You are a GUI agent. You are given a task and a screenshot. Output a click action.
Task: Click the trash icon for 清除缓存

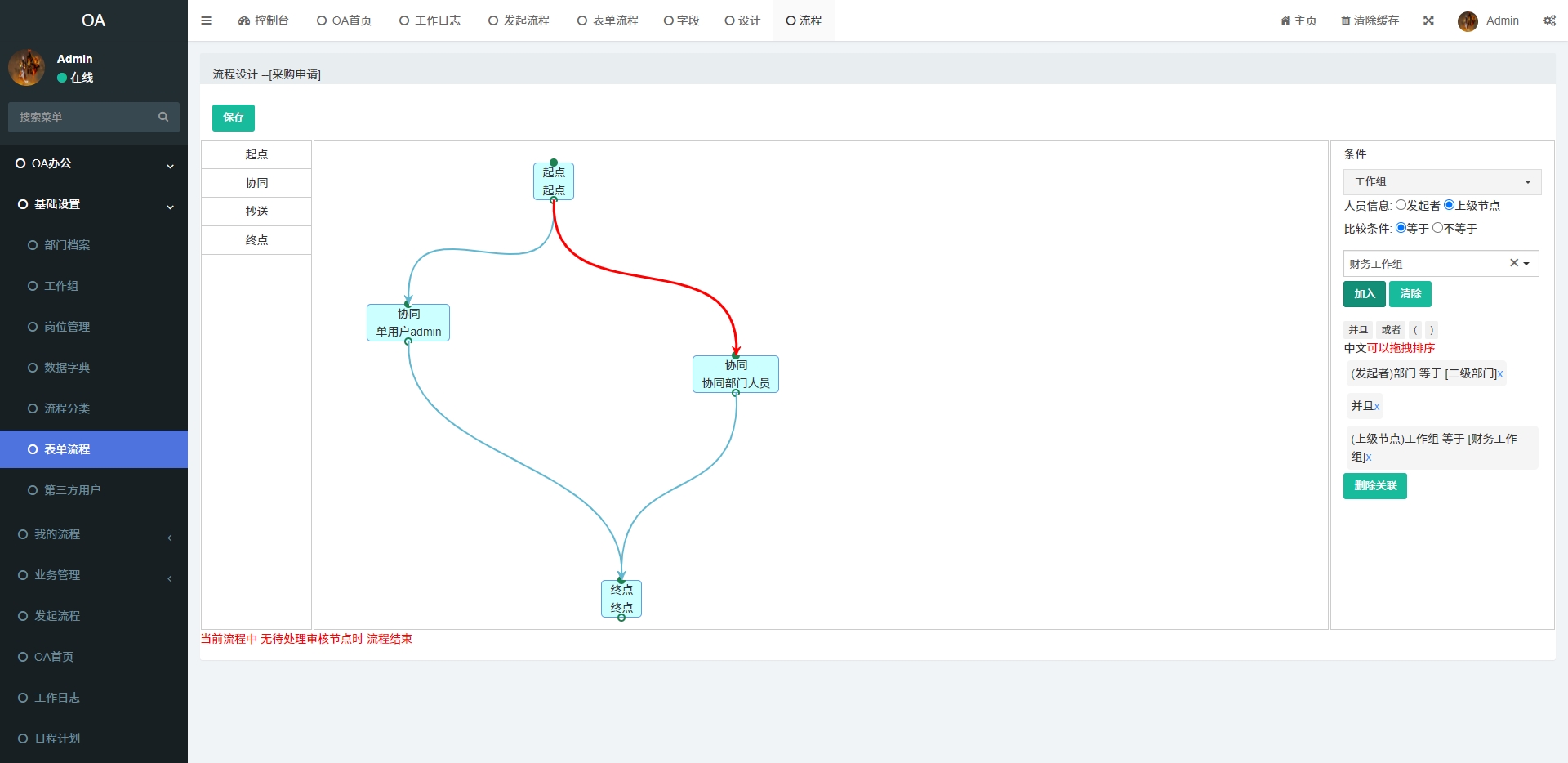1345,20
